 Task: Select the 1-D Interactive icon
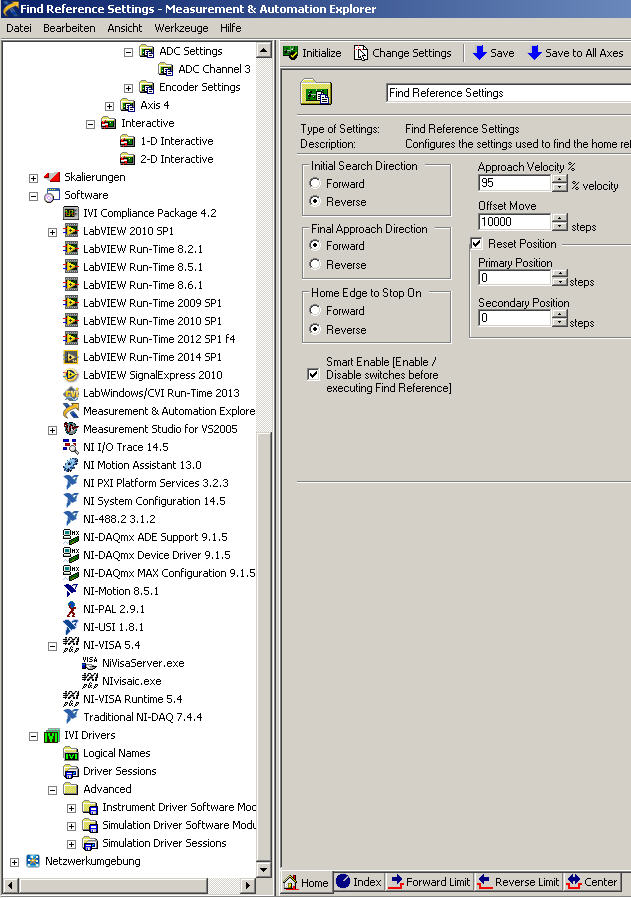tap(127, 141)
